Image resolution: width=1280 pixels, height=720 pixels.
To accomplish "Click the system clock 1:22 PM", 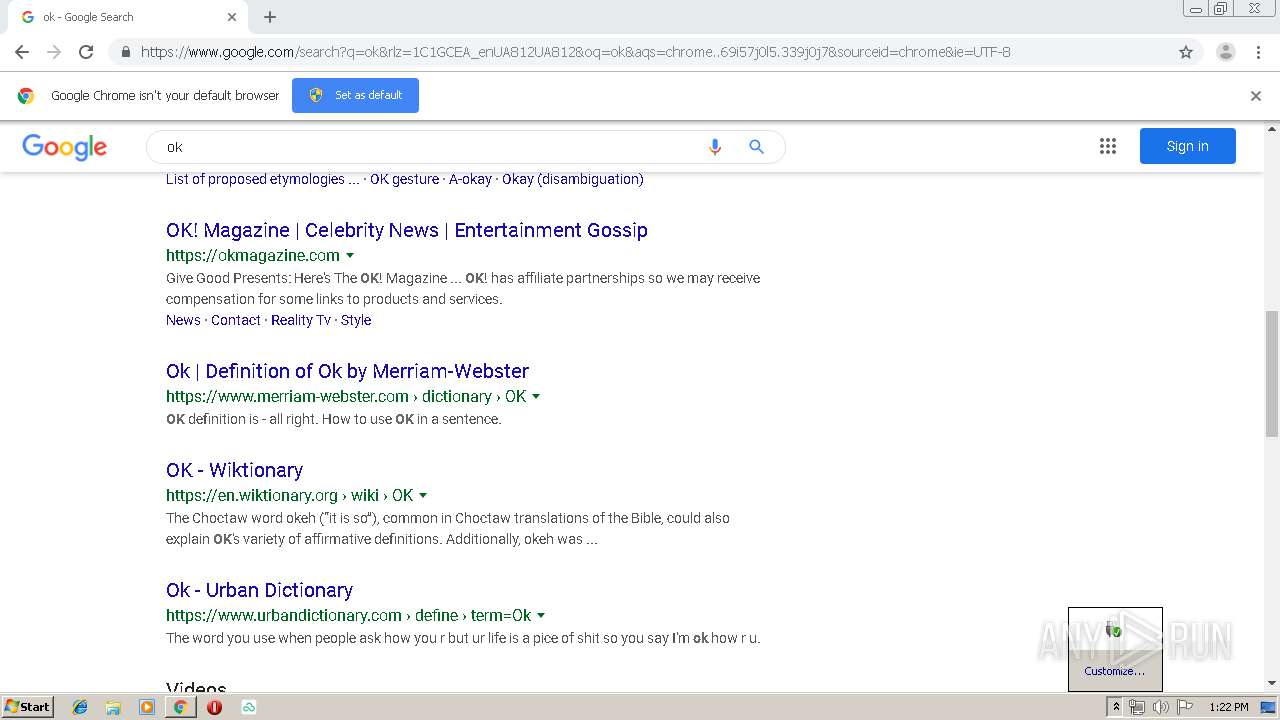I will click(1228, 707).
